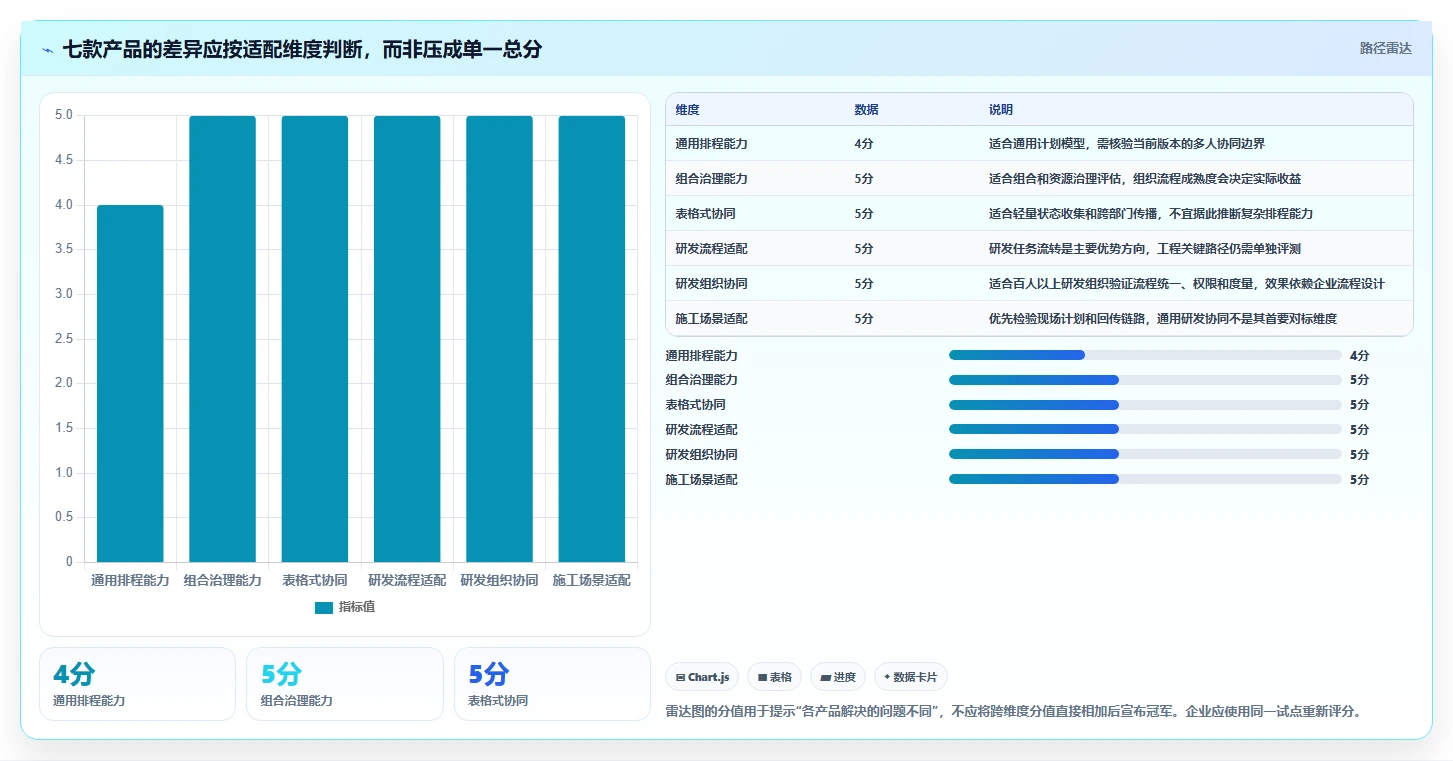Select the 进度 chip
Image resolution: width=1453 pixels, height=761 pixels.
coord(838,677)
